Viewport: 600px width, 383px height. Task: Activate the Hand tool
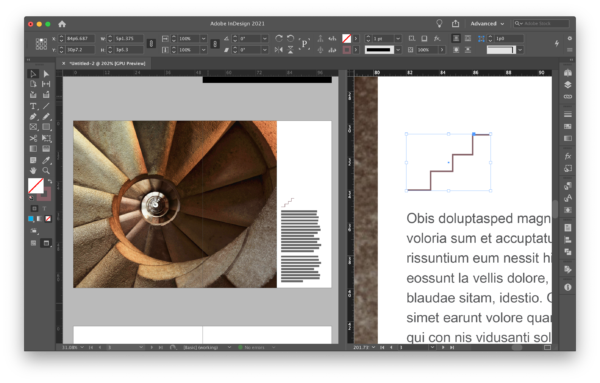coord(33,171)
